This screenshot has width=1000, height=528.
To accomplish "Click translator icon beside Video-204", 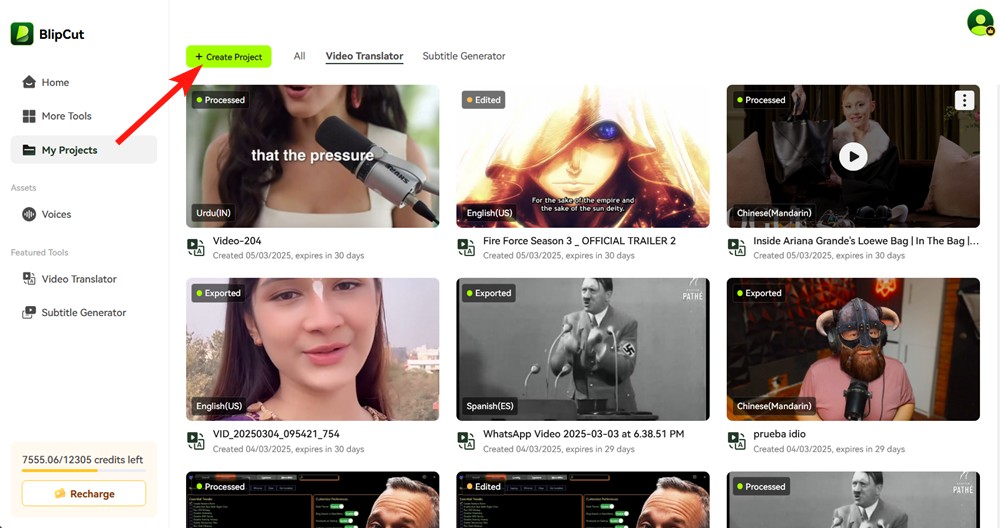I will coord(196,247).
